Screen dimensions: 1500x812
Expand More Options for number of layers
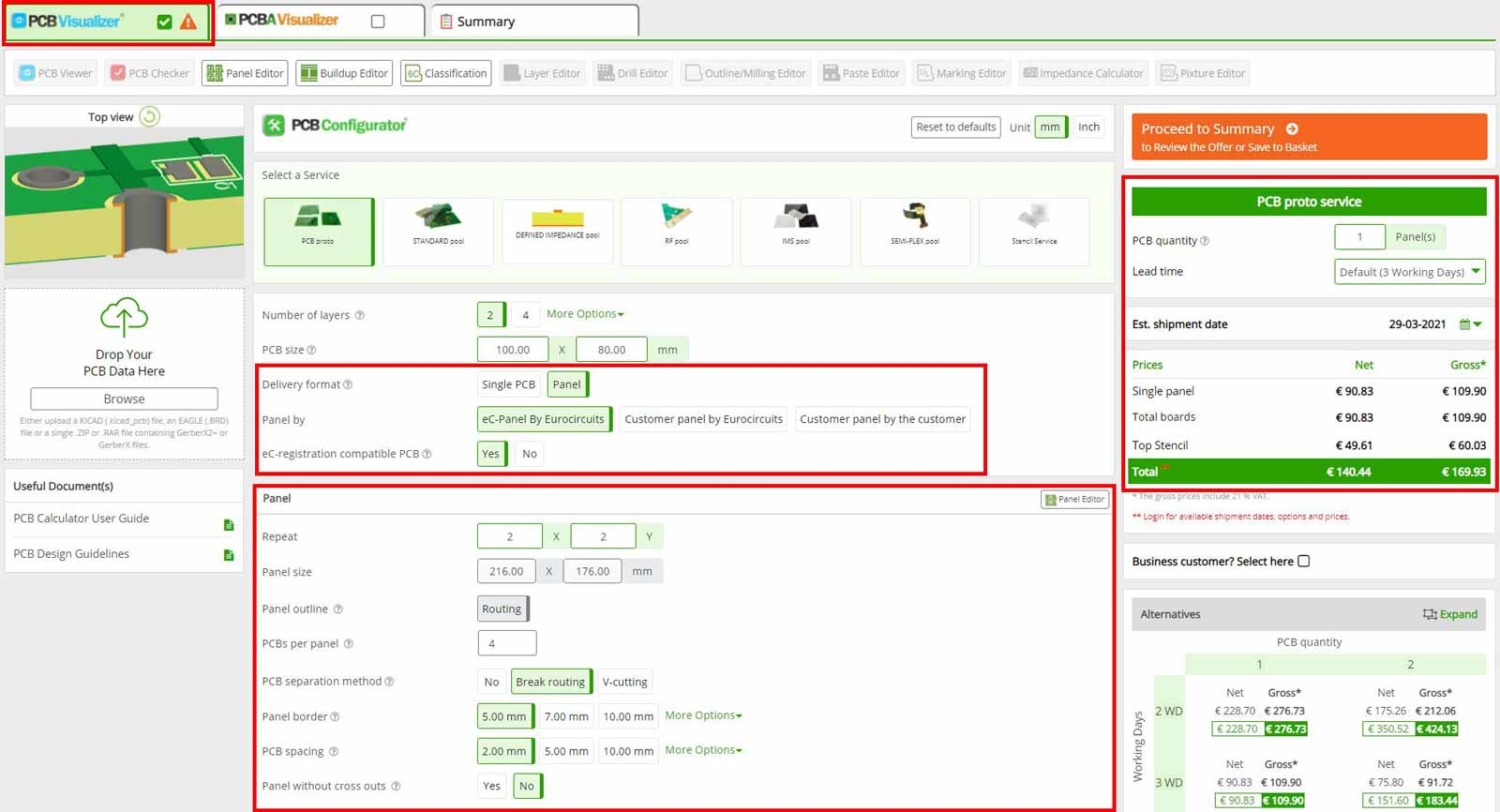point(585,314)
